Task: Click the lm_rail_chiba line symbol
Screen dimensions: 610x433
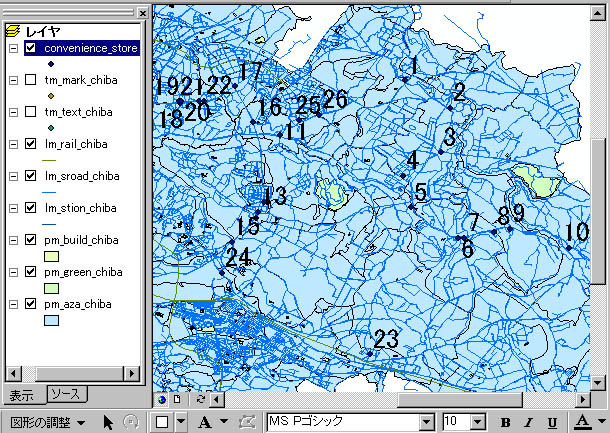Action: [49, 160]
